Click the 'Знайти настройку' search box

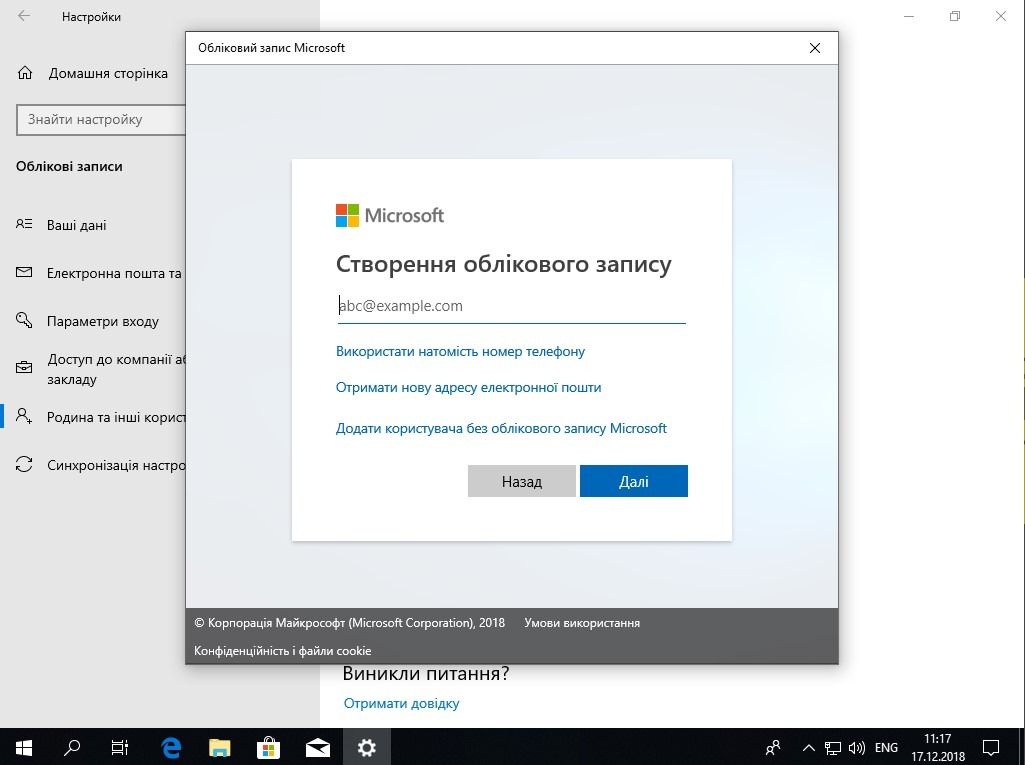[x=101, y=120]
